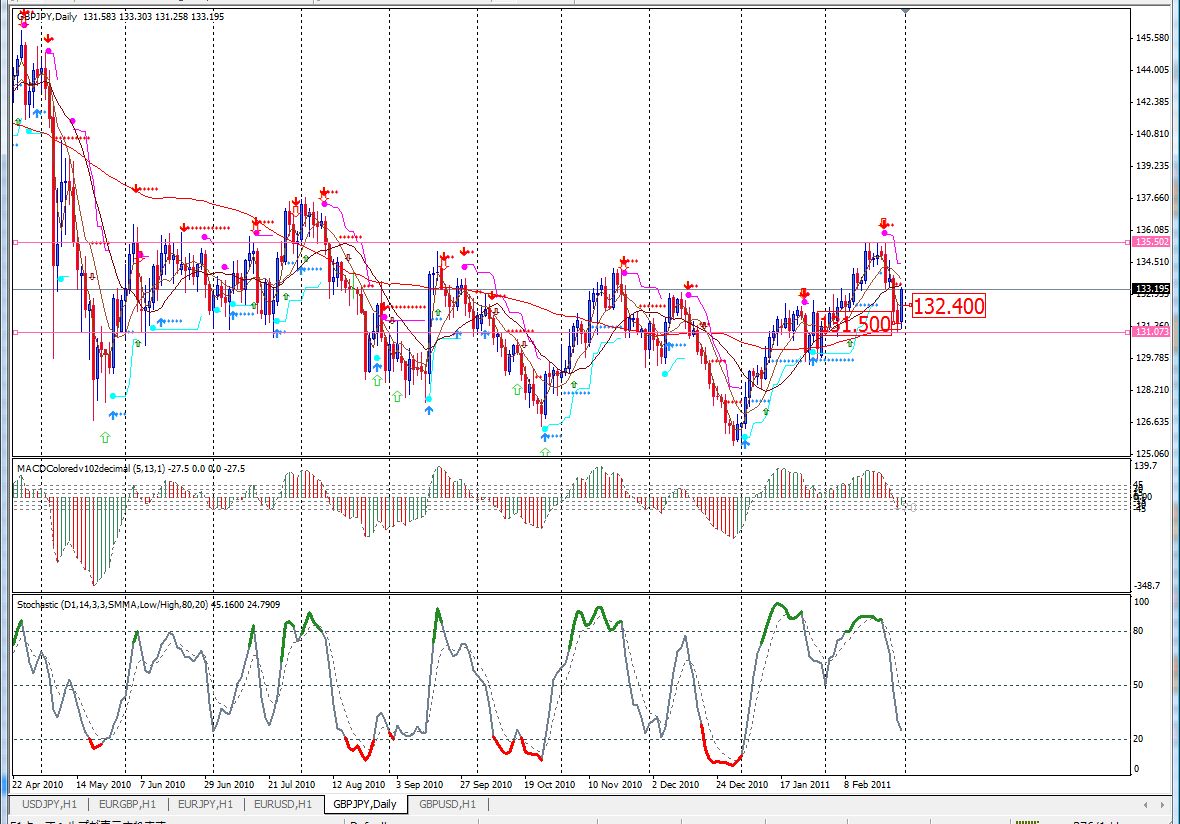Click the Stochastic scale level 80
The height and width of the screenshot is (824, 1180).
click(1138, 631)
